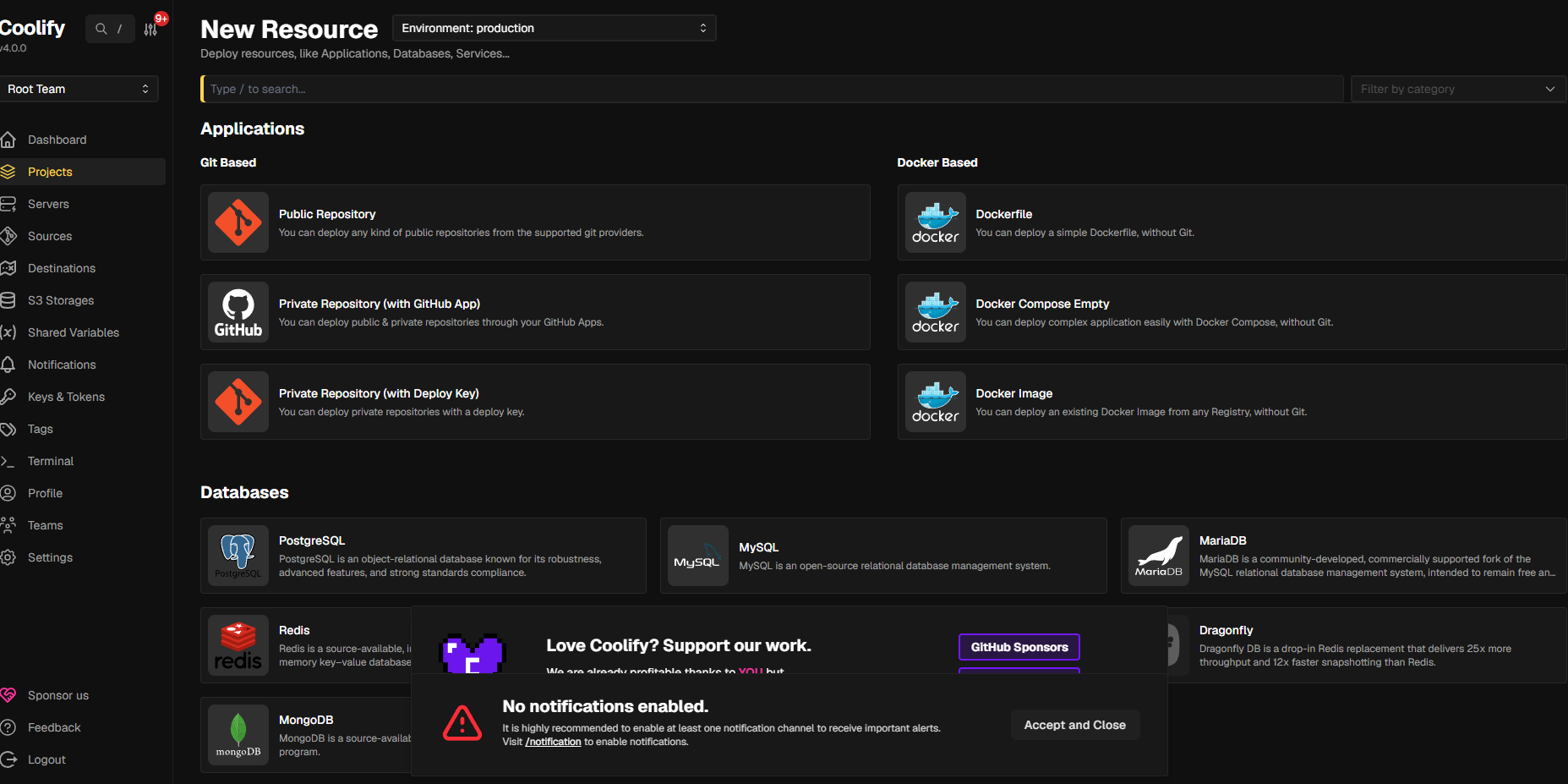Screen dimensions: 1568x784
Task: Click the Public Repository description text
Action: point(462,233)
